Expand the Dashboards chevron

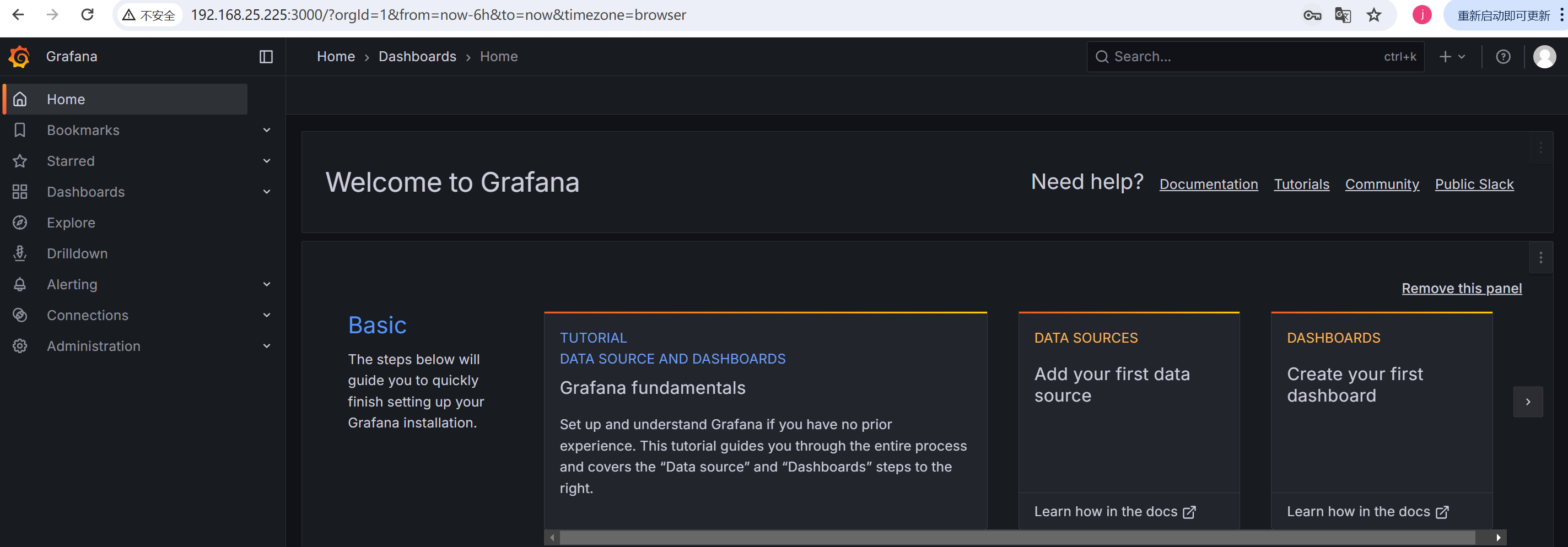click(x=267, y=192)
